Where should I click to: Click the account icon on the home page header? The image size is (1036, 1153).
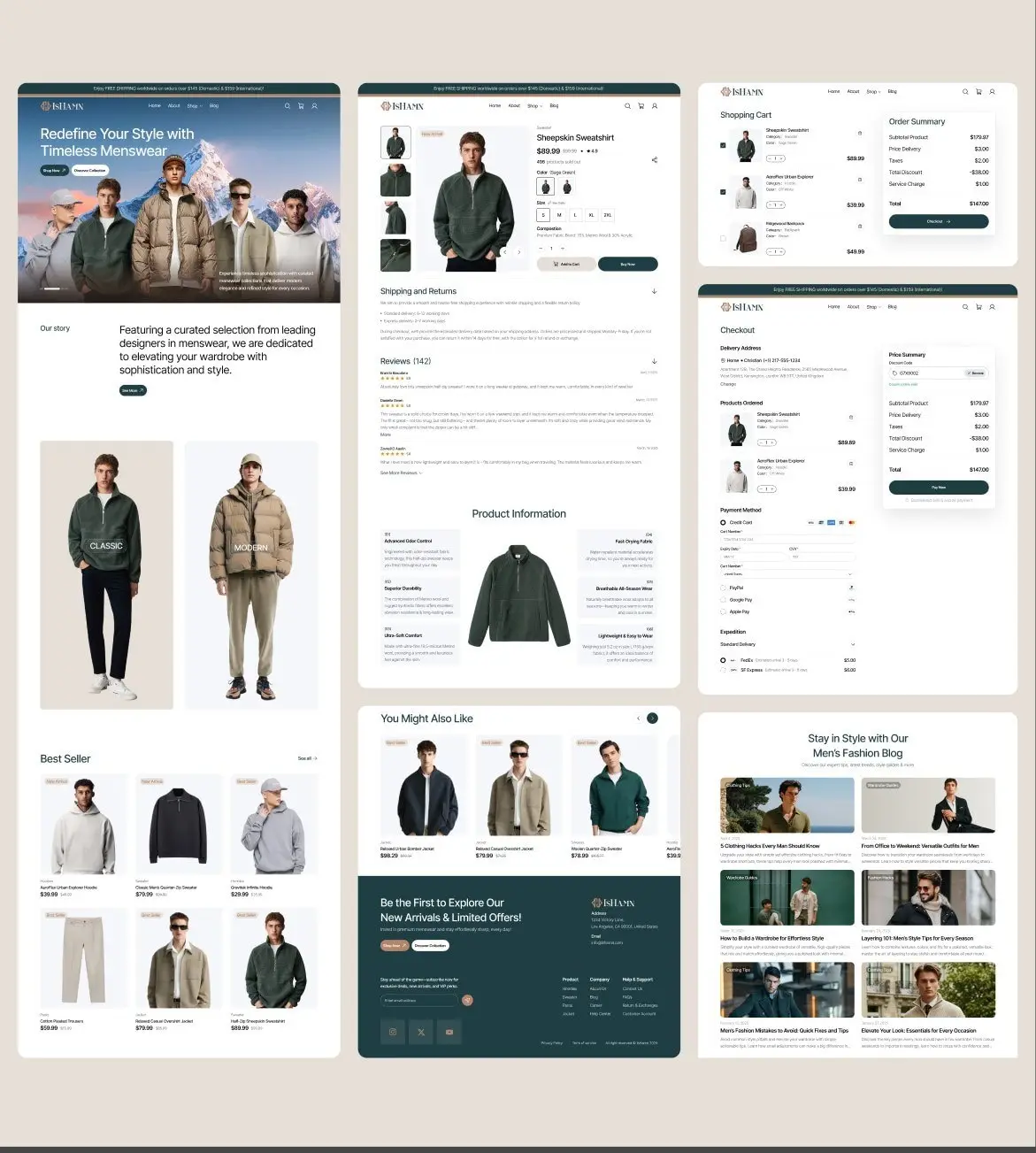[314, 106]
